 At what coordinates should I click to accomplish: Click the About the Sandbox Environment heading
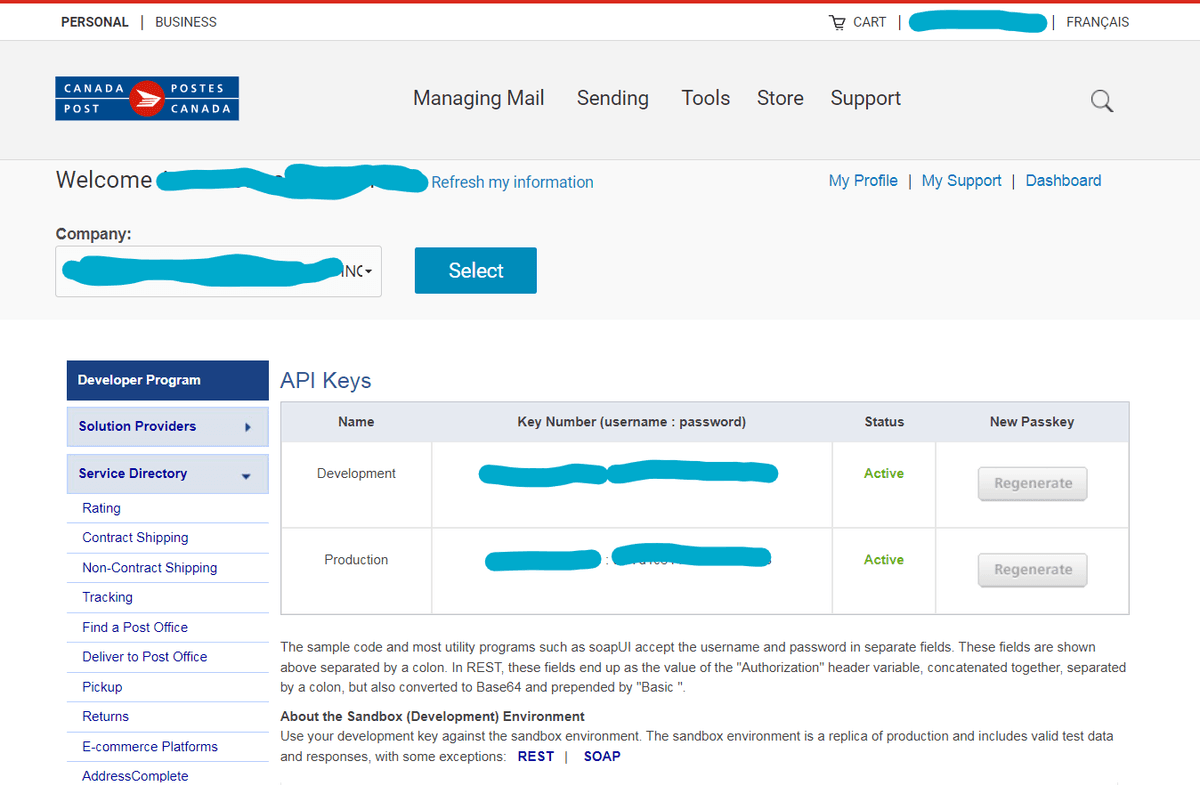[433, 717]
